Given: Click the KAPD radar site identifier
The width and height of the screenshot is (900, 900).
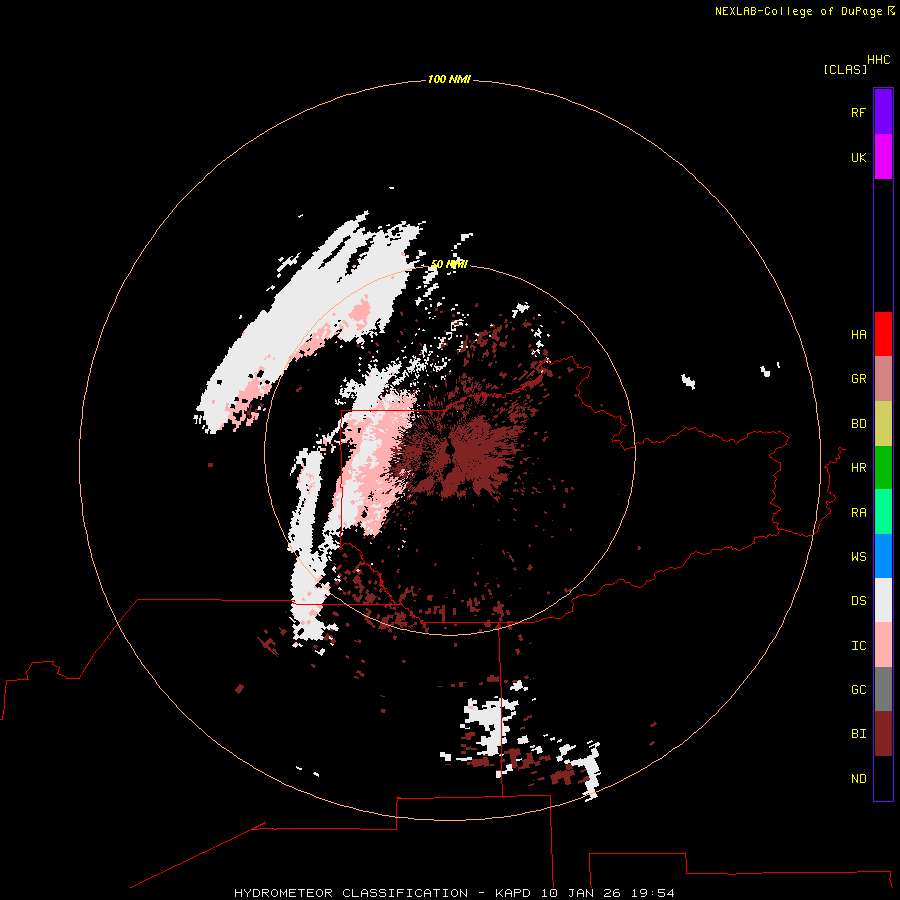Looking at the screenshot, I should coord(514,893).
